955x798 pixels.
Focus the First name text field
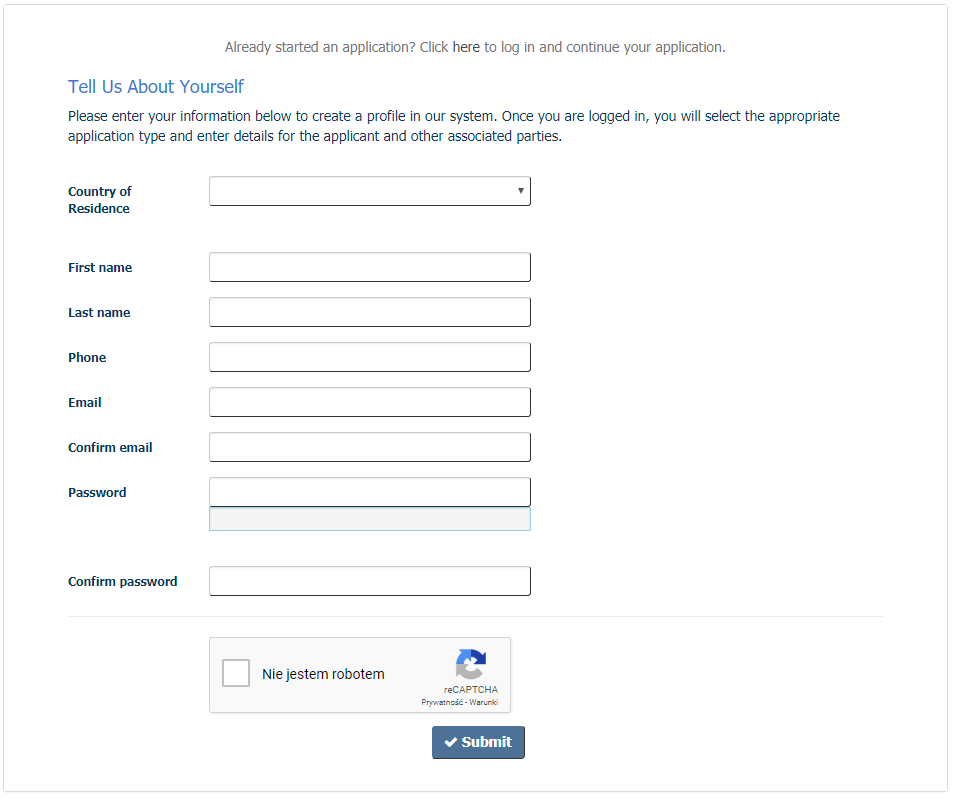(x=369, y=267)
